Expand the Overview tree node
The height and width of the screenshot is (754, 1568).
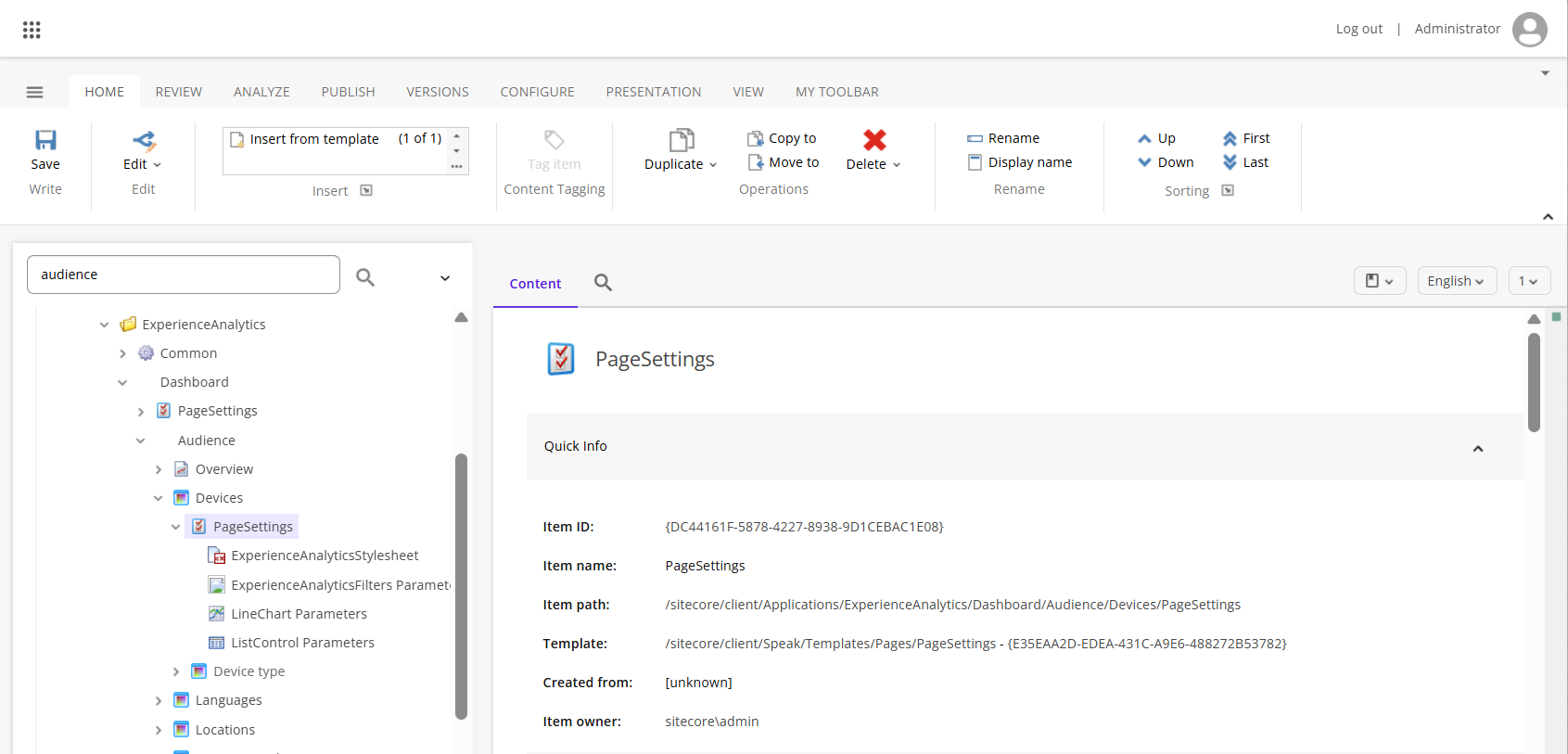[x=158, y=469]
